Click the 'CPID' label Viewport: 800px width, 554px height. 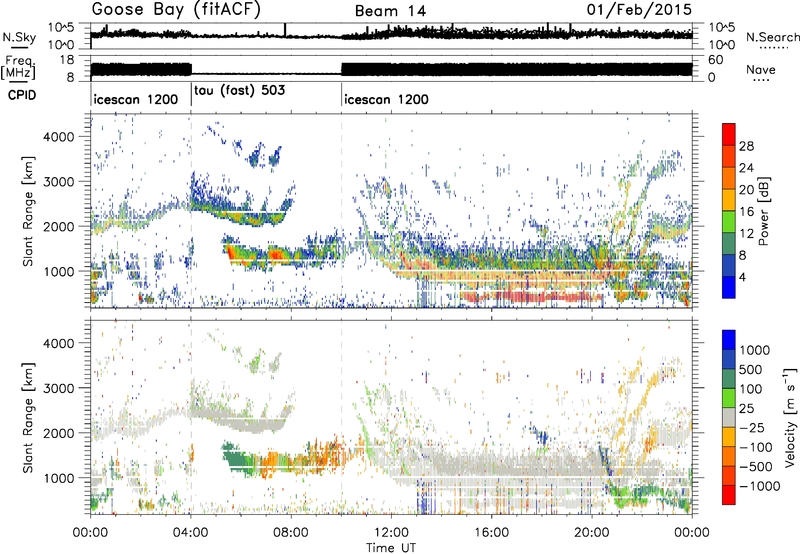(x=22, y=95)
